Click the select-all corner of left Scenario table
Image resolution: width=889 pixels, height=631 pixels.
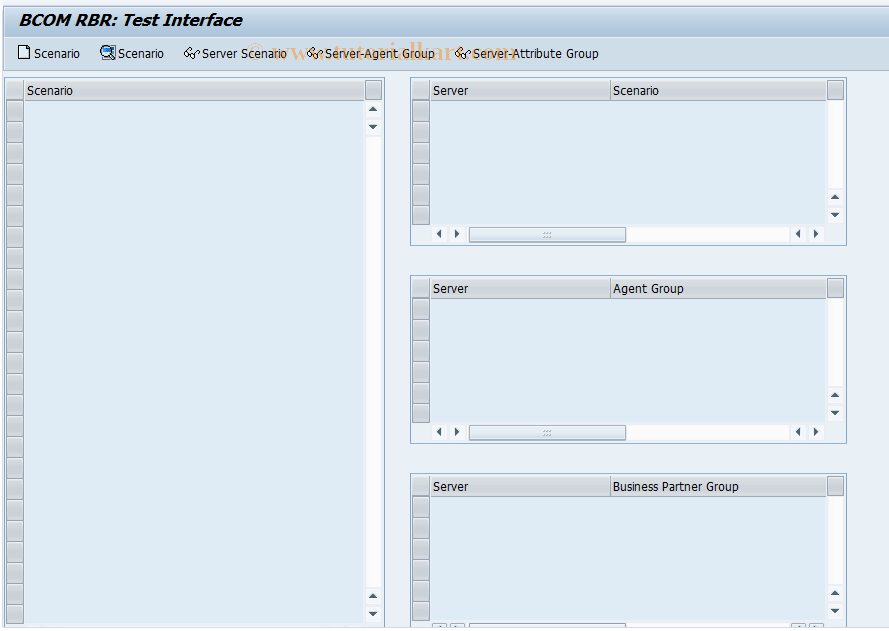(15, 91)
